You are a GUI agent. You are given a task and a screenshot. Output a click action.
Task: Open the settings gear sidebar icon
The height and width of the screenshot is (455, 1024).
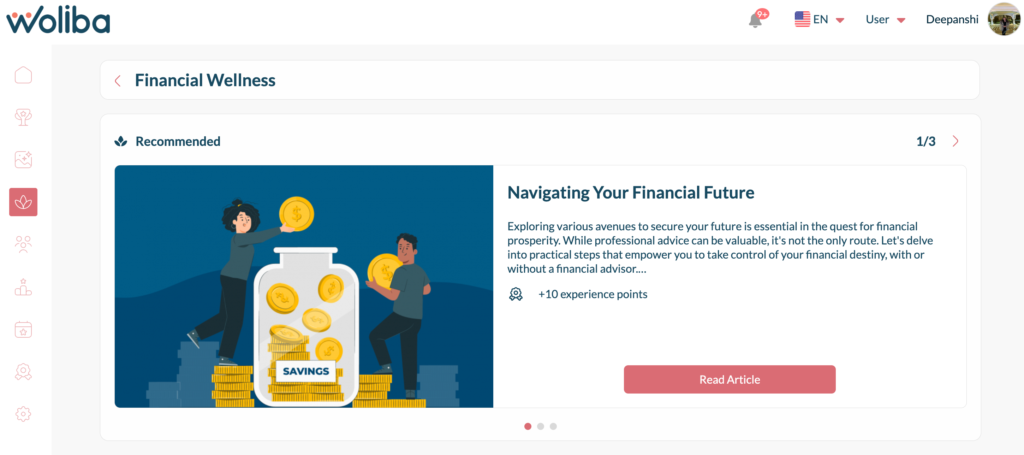[23, 414]
